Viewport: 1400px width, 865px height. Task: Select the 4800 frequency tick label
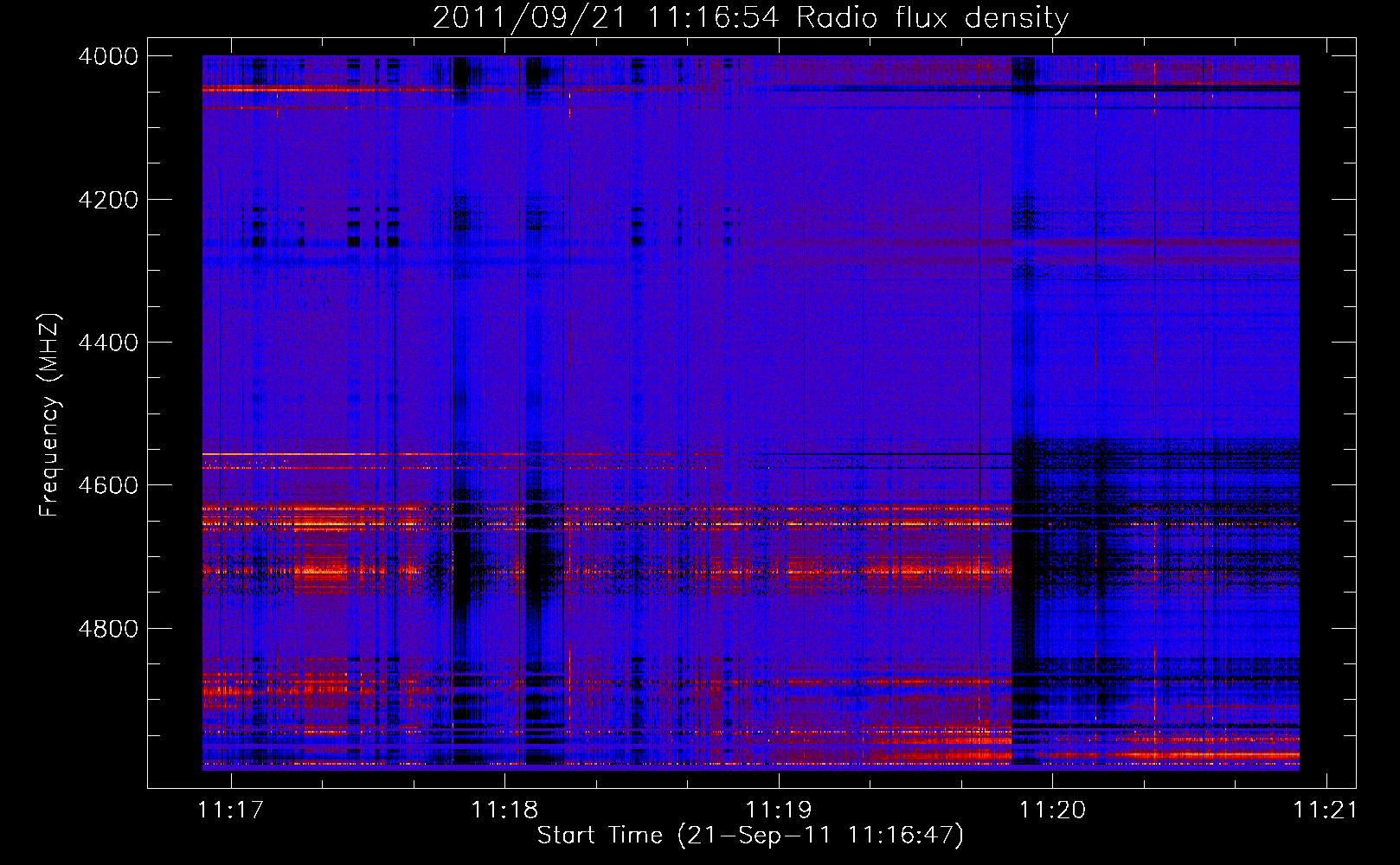pyautogui.click(x=108, y=629)
